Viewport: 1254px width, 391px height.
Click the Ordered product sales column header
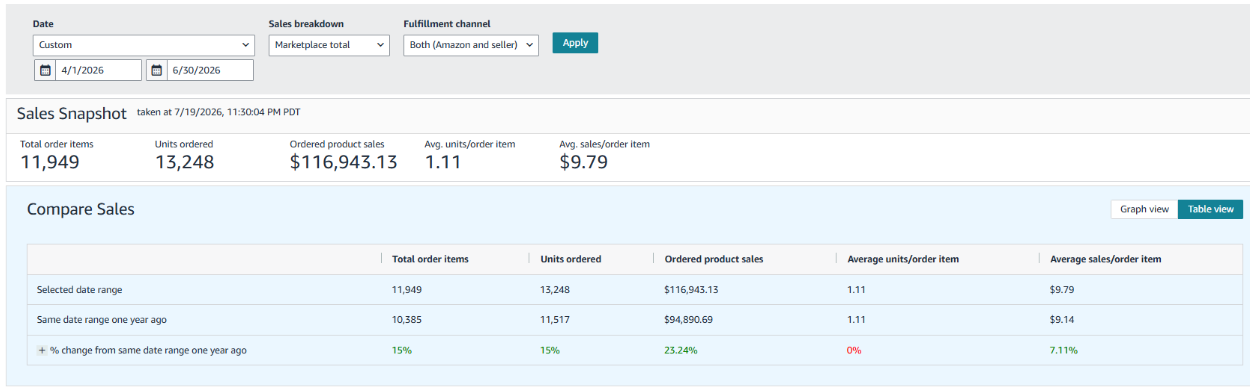tap(713, 259)
